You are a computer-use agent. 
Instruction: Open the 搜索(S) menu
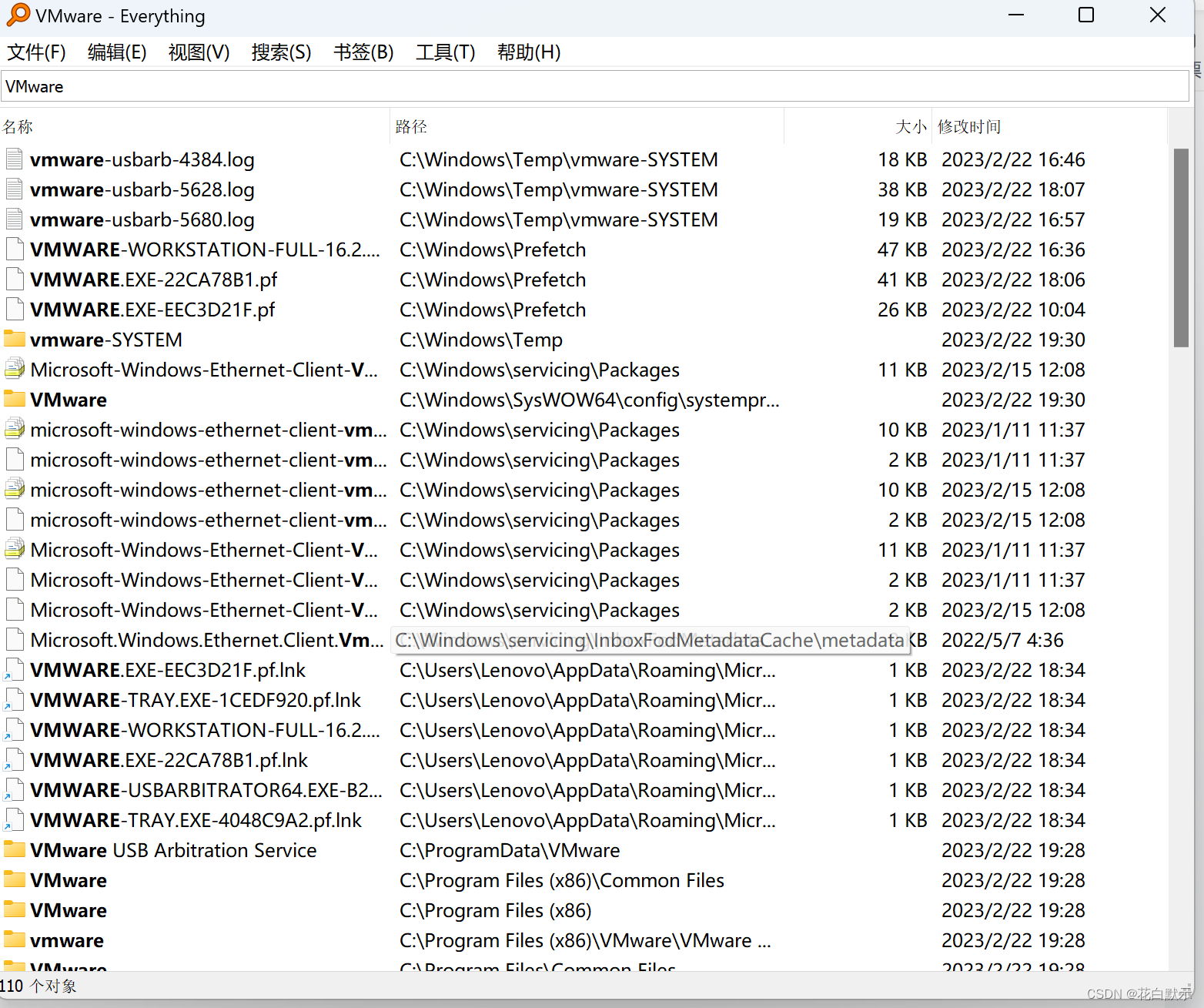pos(281,52)
